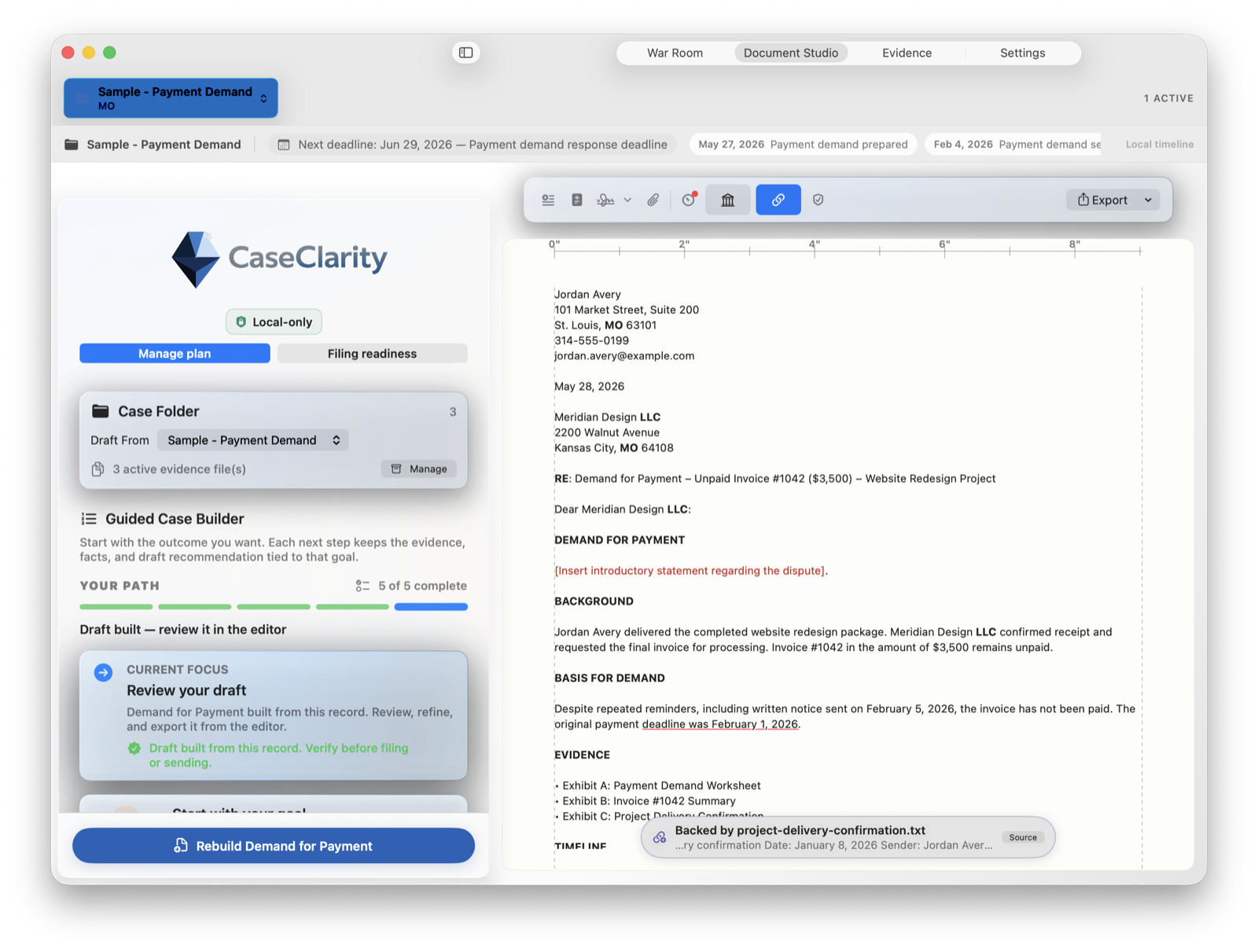Click the Exhibit B: Invoice #1042 Summary line

point(645,801)
